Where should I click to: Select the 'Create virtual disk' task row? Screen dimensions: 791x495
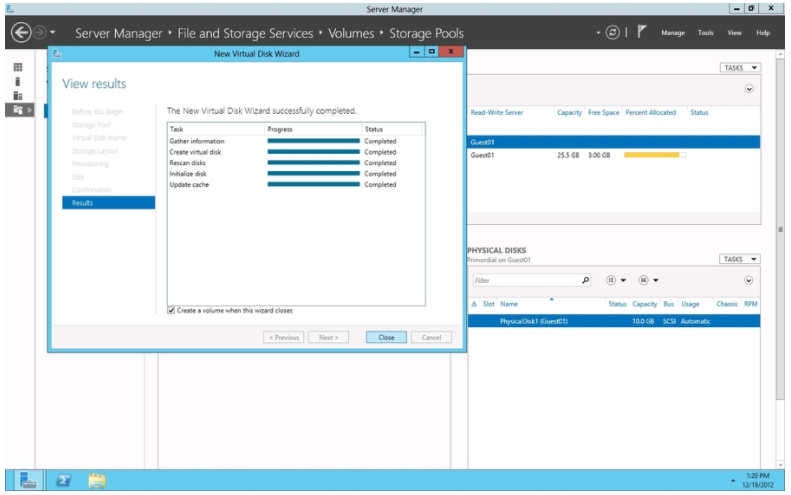pos(296,152)
